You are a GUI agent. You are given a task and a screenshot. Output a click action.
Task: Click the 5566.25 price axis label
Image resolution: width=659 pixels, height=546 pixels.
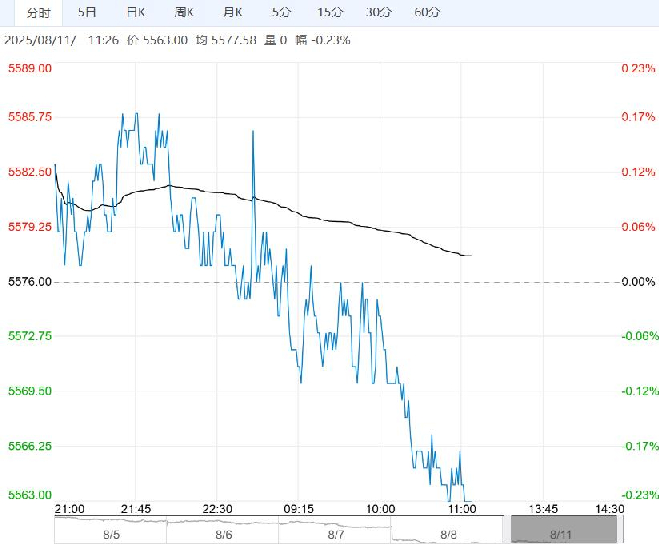tap(30, 446)
